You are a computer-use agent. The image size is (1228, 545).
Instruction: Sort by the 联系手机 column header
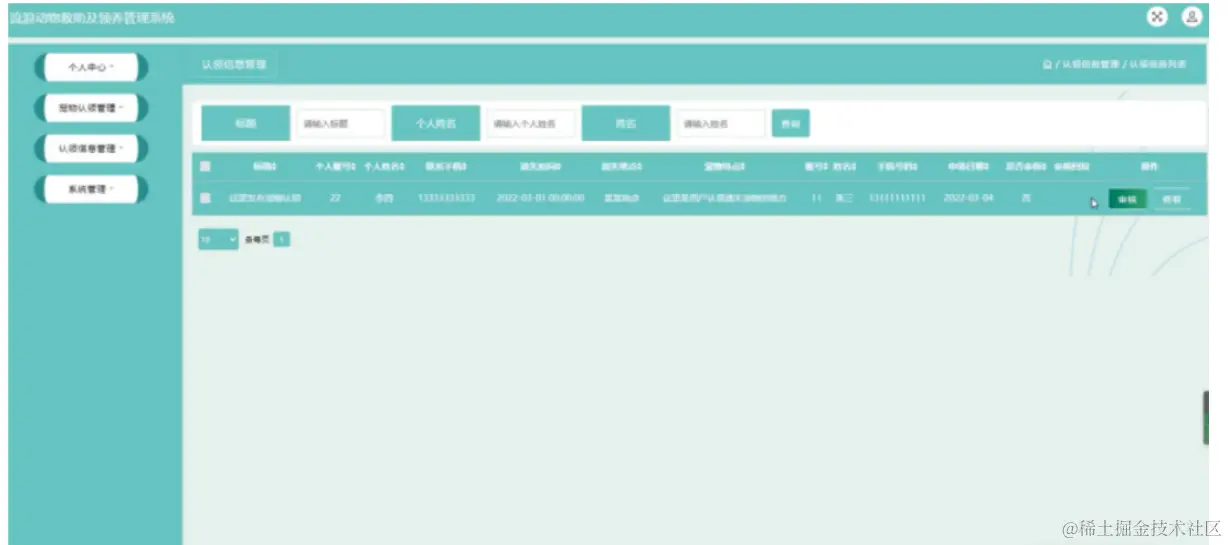tap(446, 166)
